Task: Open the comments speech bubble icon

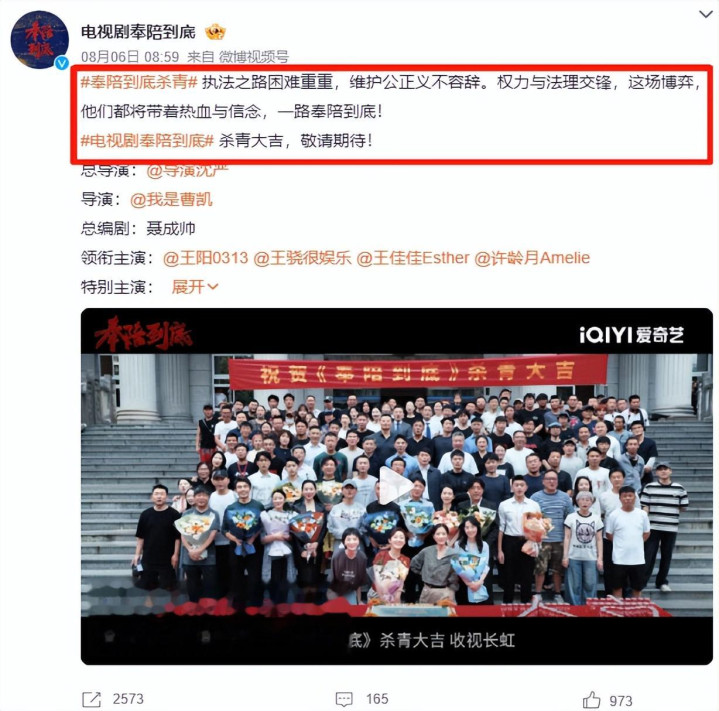Action: (344, 699)
